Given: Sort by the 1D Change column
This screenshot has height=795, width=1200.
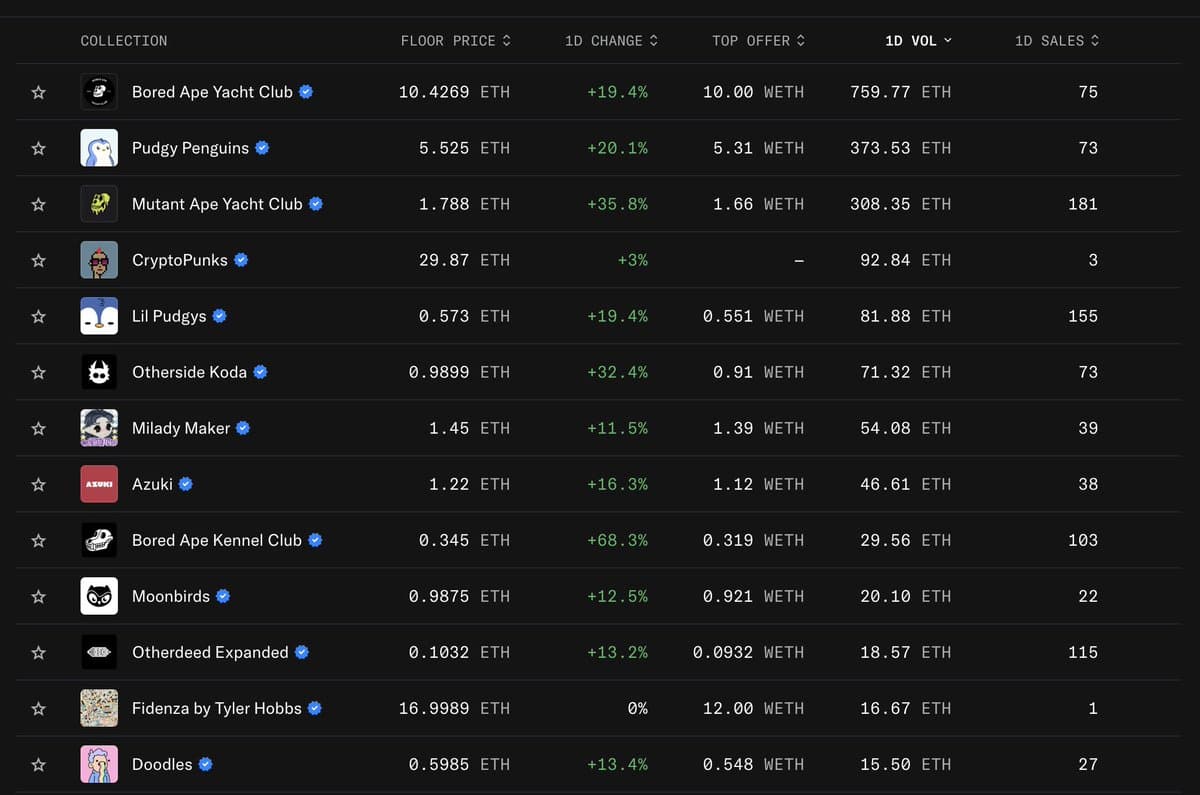Looking at the screenshot, I should pyautogui.click(x=611, y=41).
